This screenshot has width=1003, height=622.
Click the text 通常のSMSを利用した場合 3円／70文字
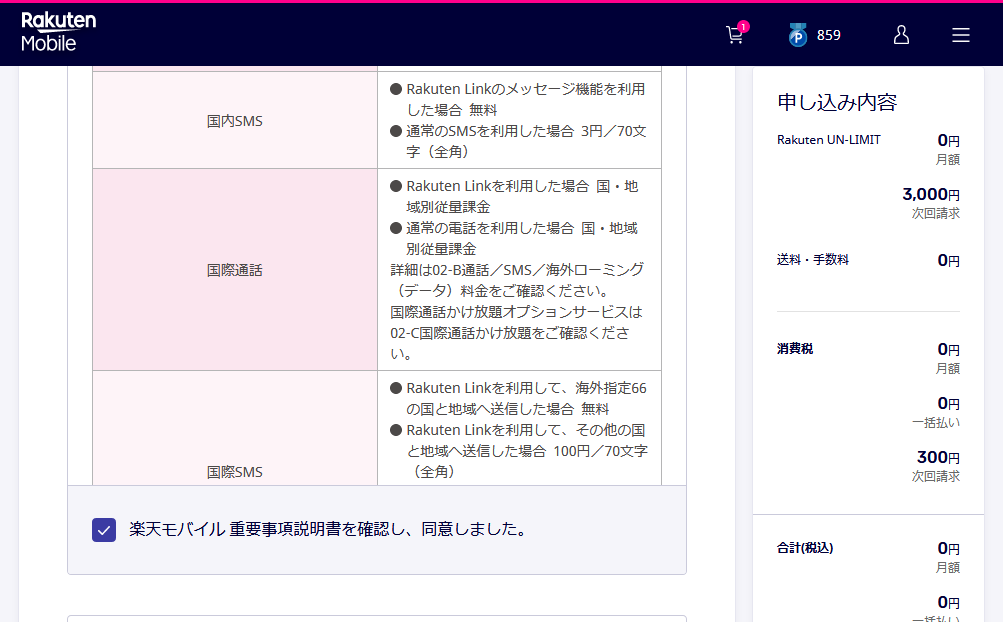tap(526, 141)
